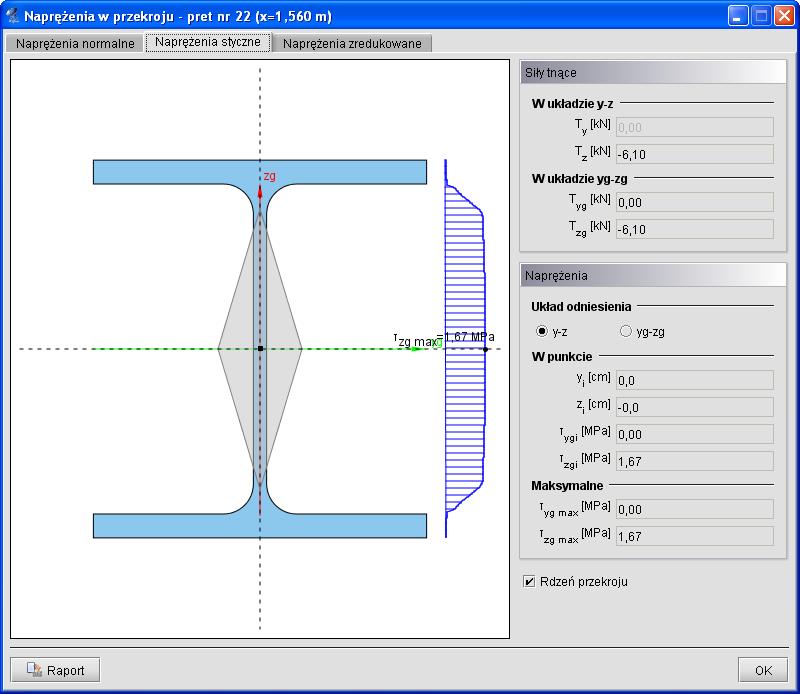Click the top flange of the I-section
Screen dimensions: 800x694
coord(260,172)
